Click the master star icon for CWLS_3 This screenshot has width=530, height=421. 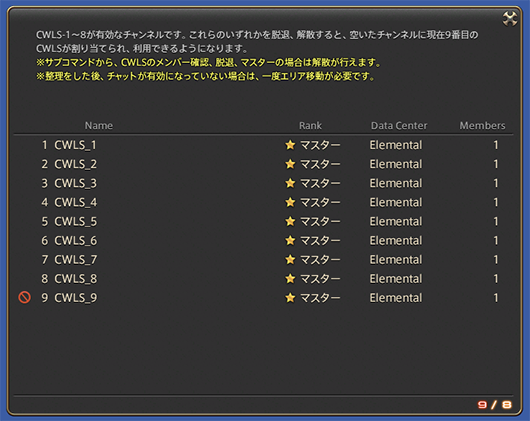click(290, 183)
